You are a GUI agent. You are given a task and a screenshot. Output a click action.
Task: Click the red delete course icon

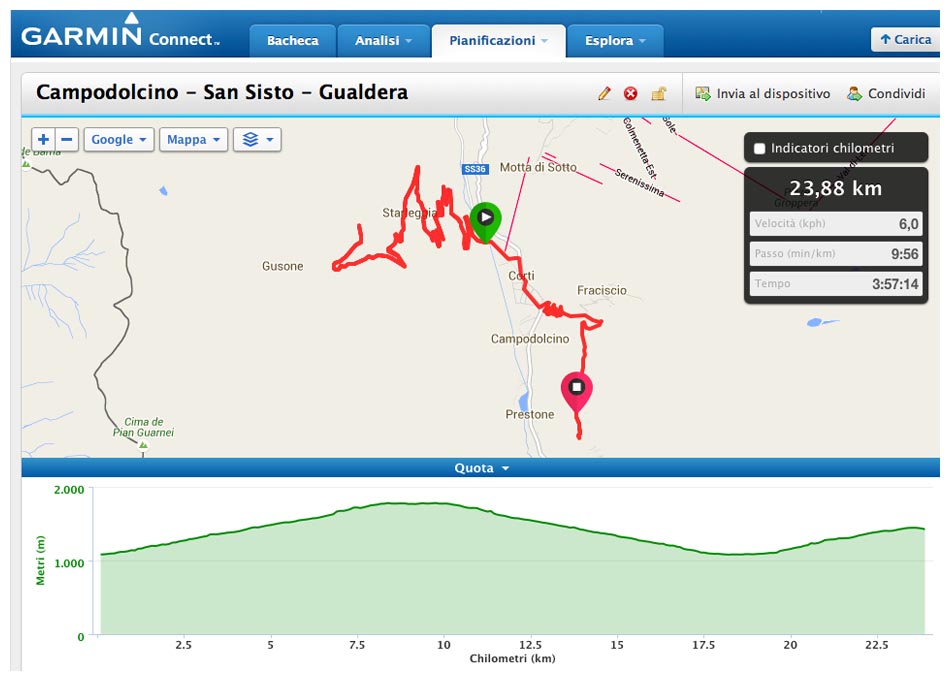(631, 93)
